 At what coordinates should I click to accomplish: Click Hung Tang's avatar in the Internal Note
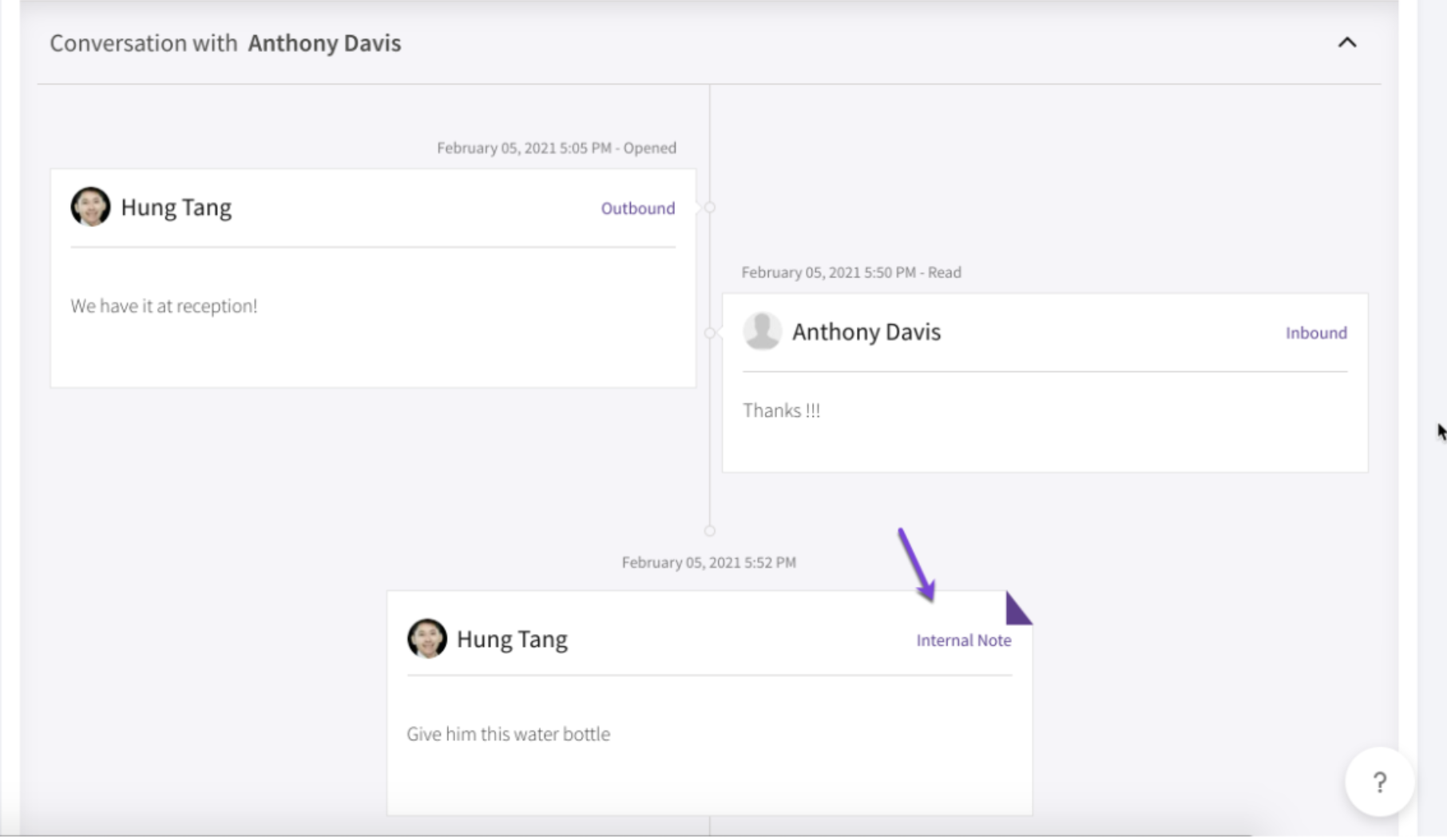tap(426, 638)
